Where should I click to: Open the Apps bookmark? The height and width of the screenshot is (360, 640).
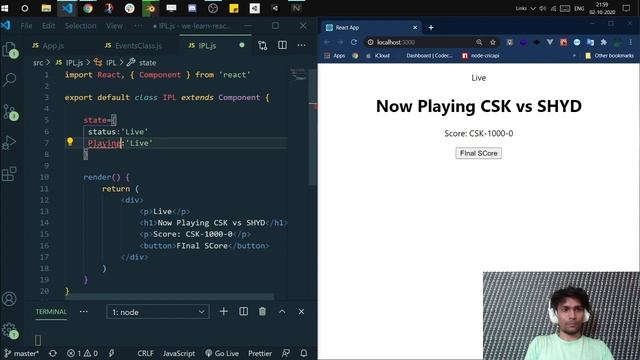[335, 56]
